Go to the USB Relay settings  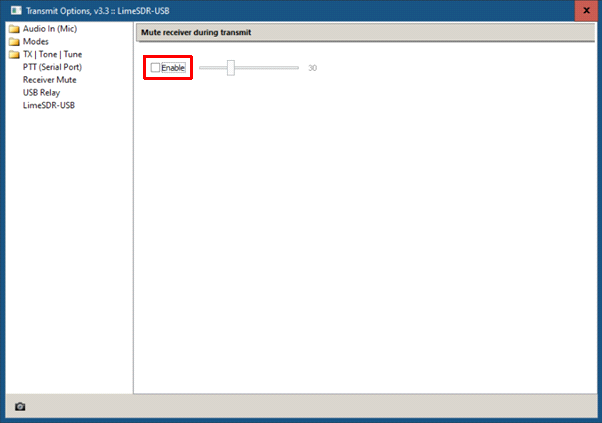(41, 93)
